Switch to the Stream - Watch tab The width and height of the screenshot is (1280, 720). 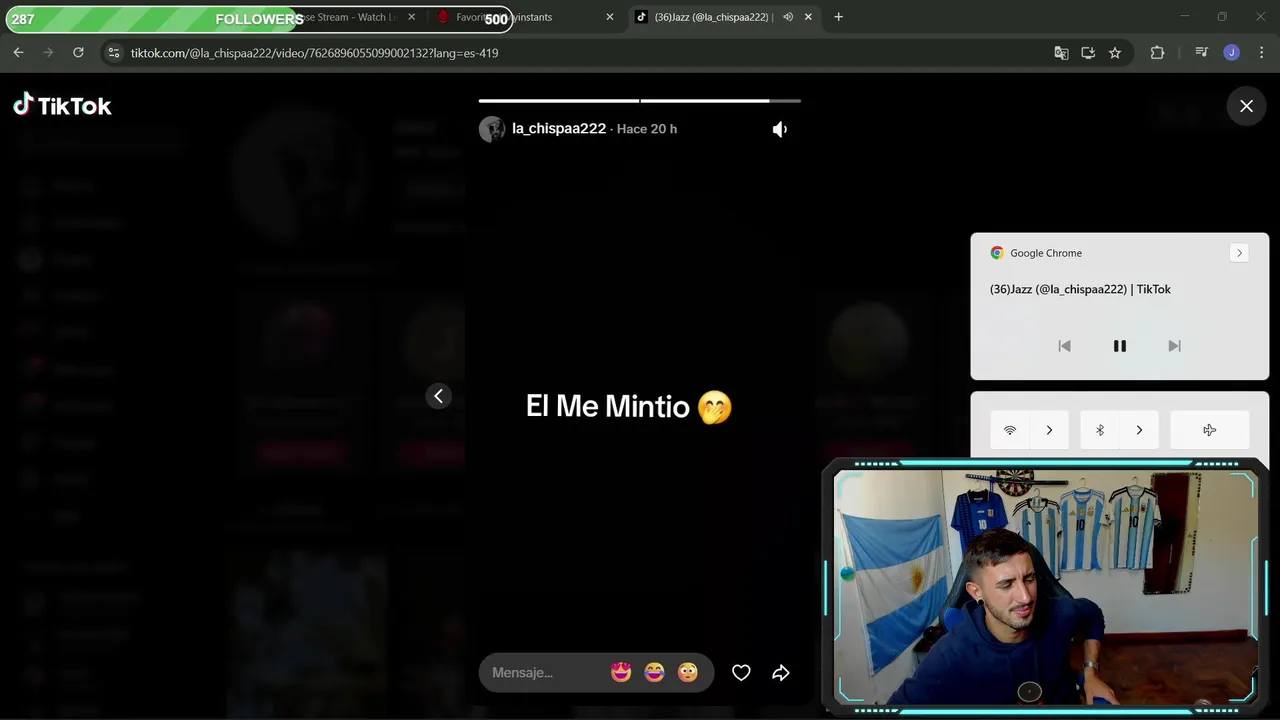355,17
